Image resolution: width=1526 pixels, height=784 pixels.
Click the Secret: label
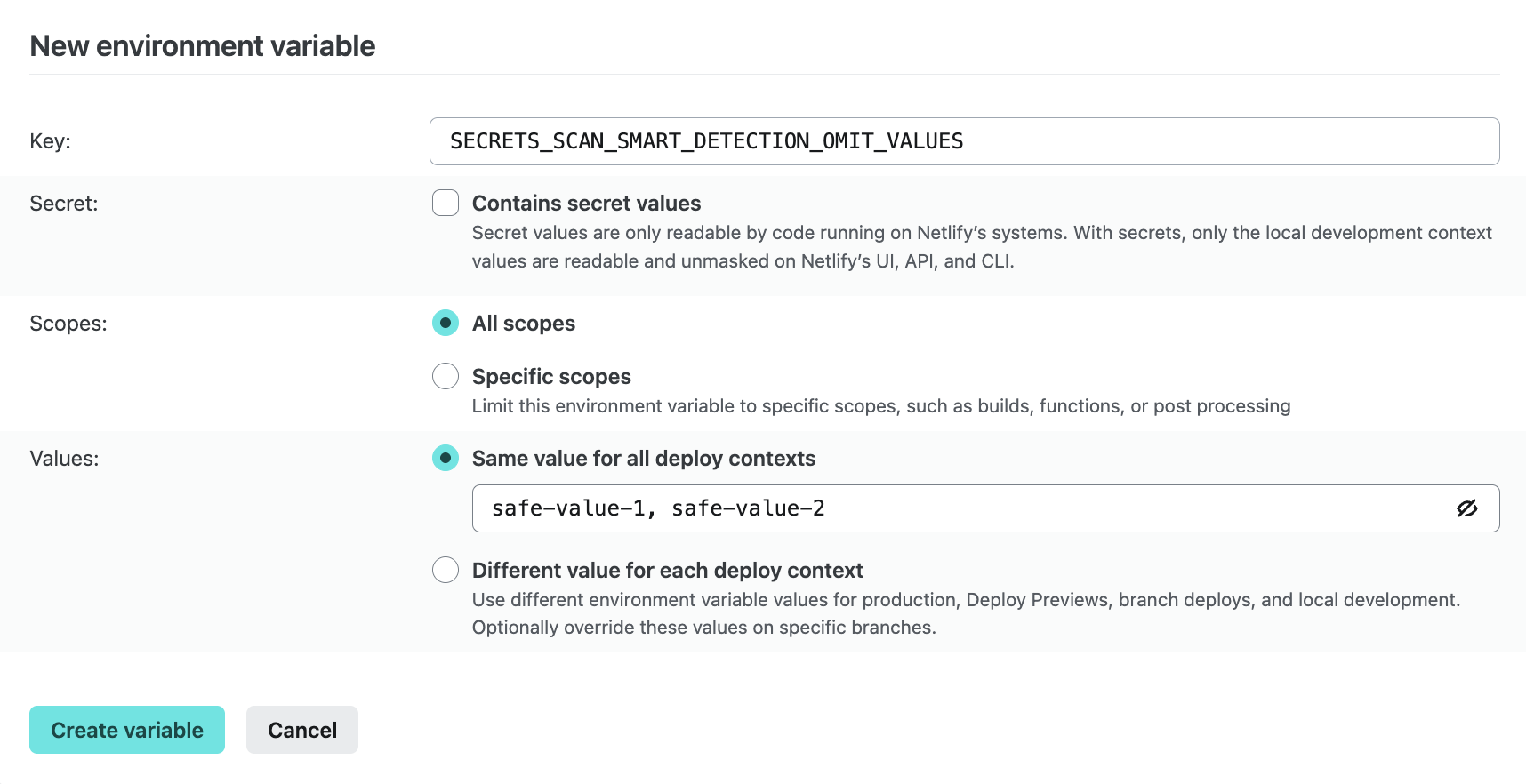(x=64, y=204)
